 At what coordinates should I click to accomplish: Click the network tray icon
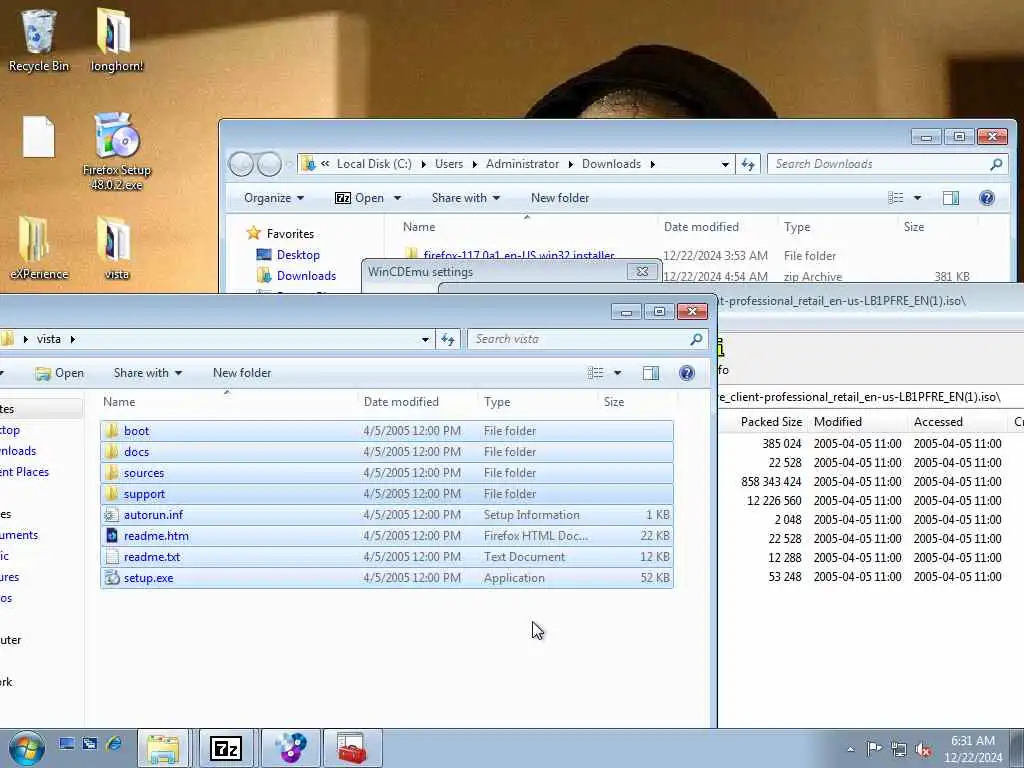(899, 749)
